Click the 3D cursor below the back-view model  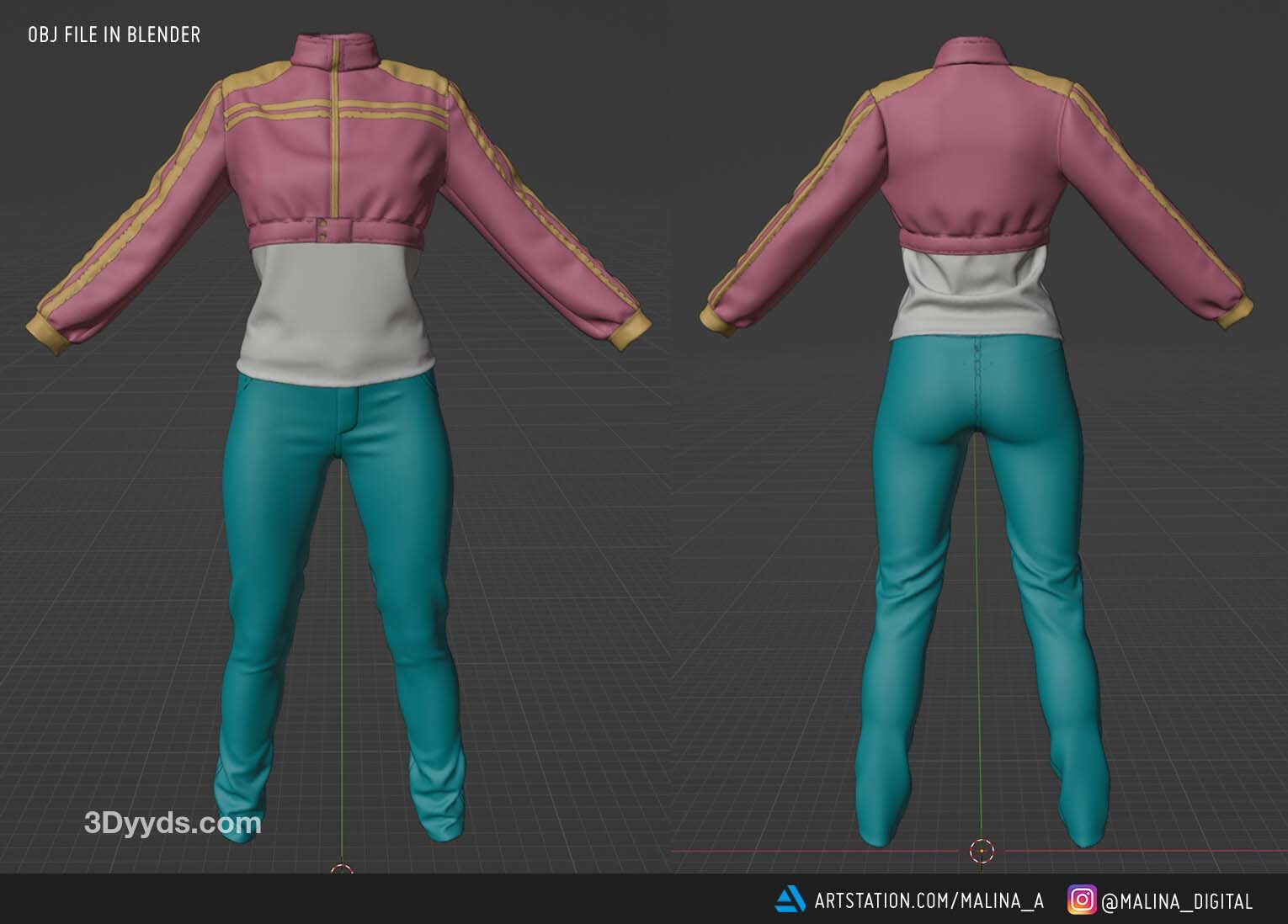(982, 850)
